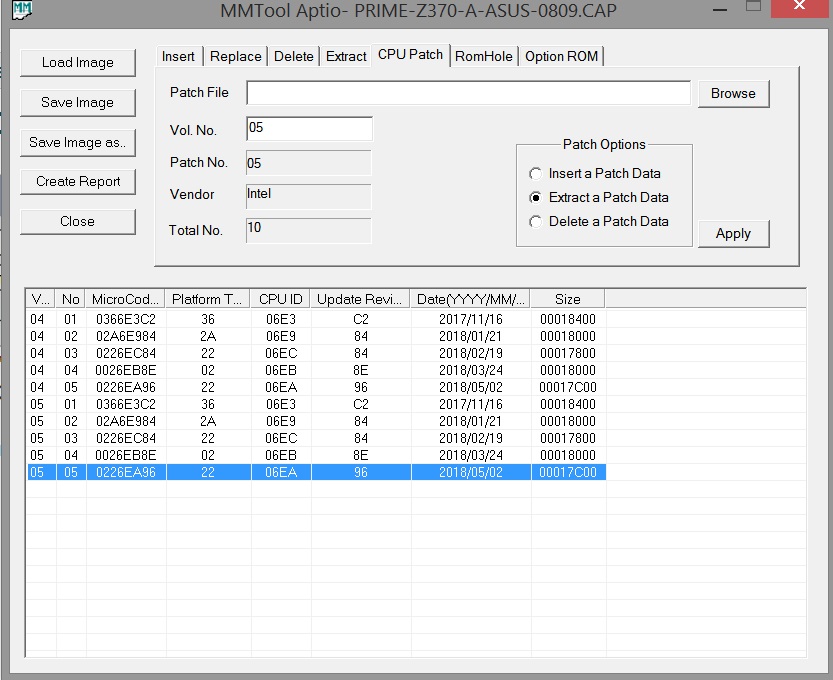Click the No column header
The height and width of the screenshot is (680, 833).
pos(71,299)
